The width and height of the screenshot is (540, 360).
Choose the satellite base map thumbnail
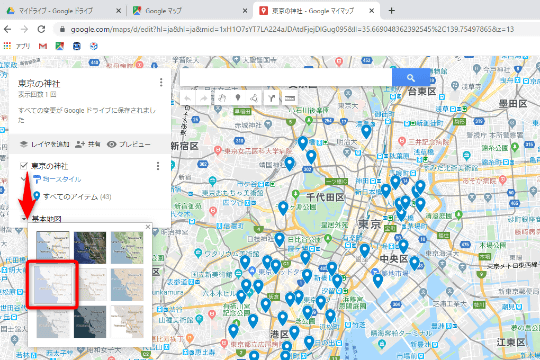(90, 247)
